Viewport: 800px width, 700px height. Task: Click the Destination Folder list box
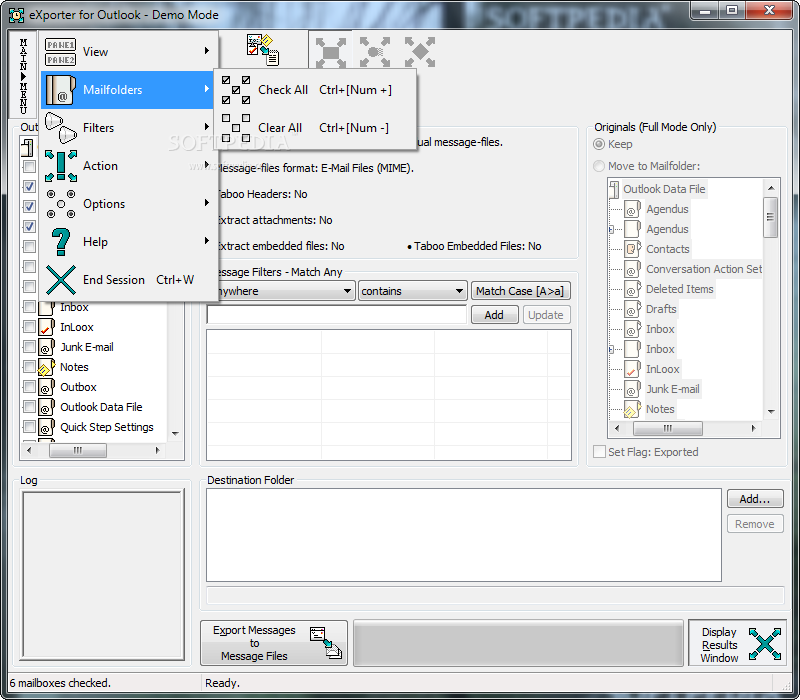tap(464, 535)
